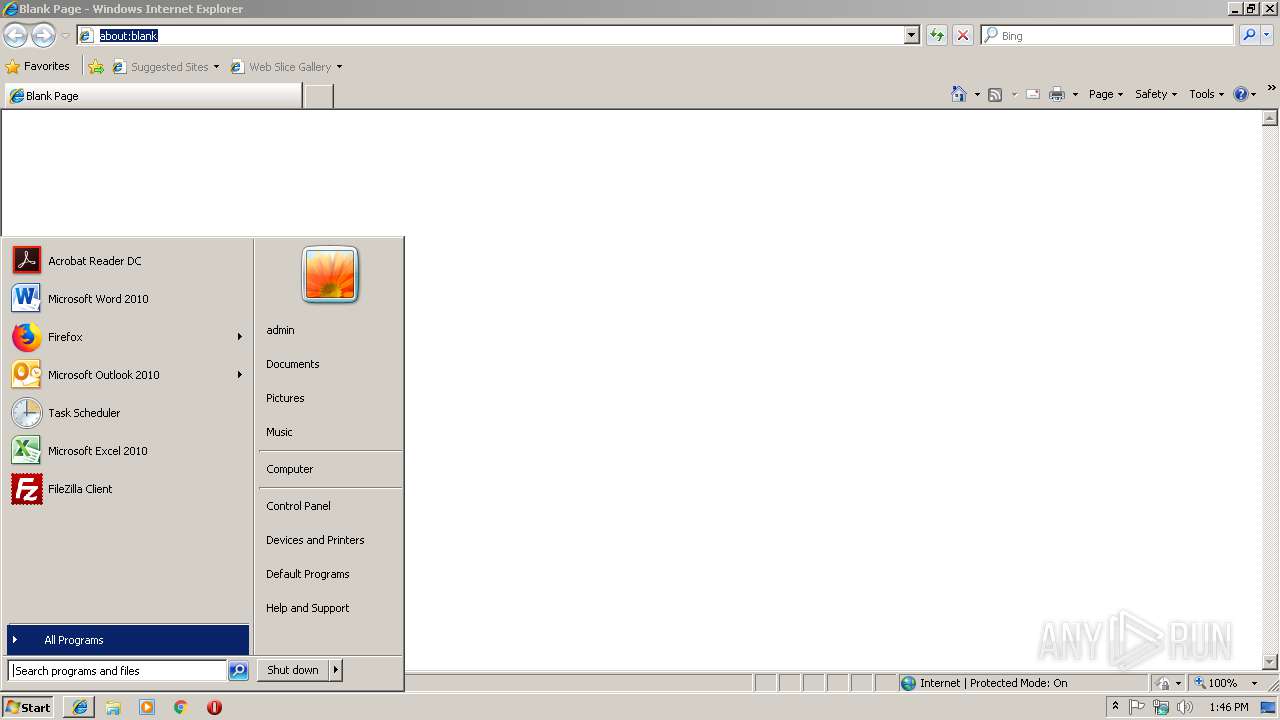Expand Firefox jump list arrow
Screen dimensions: 1280x720
point(239,337)
